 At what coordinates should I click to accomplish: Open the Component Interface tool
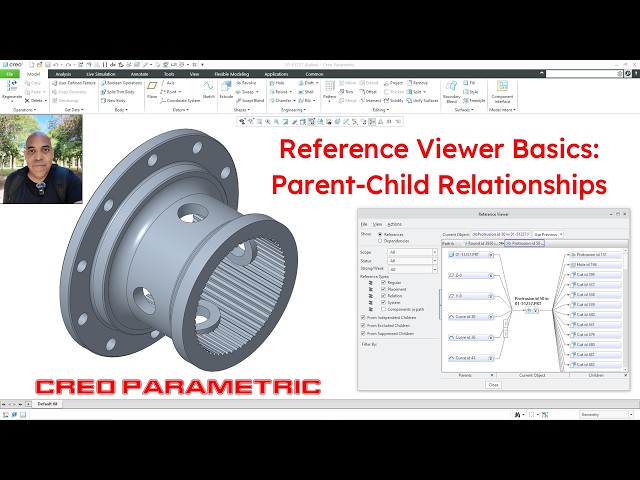point(502,91)
